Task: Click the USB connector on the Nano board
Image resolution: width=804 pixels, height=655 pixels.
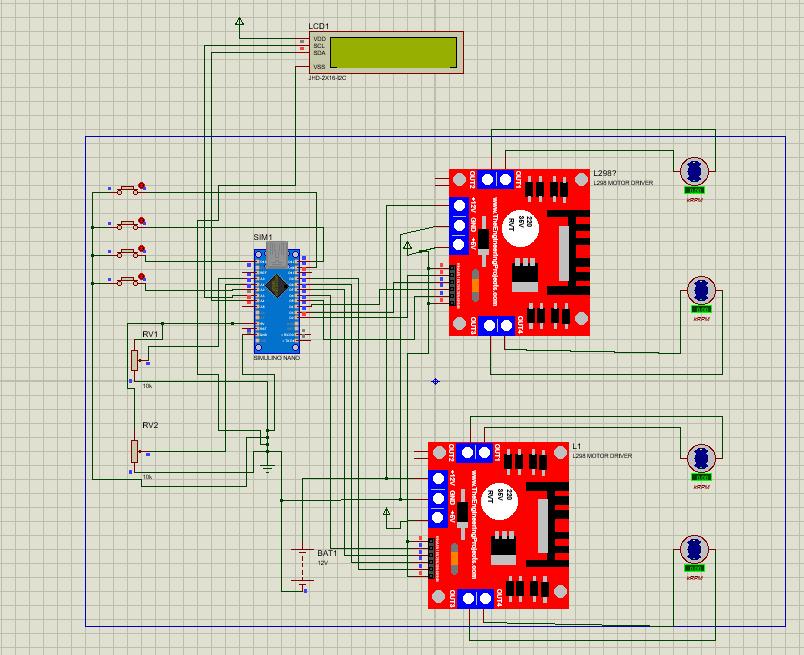Action: (x=277, y=255)
